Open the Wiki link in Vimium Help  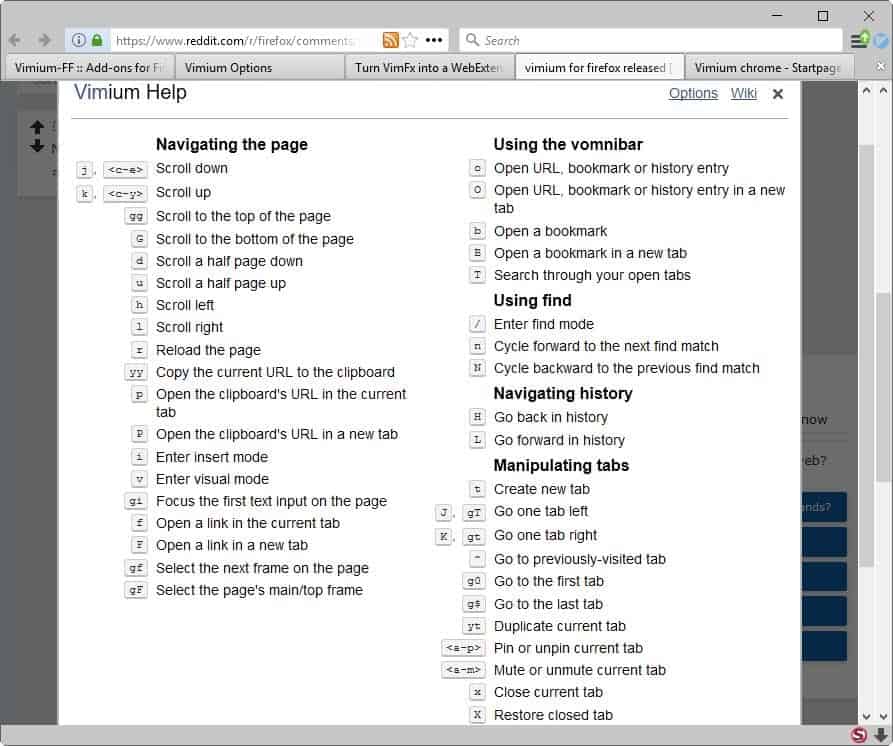click(744, 93)
